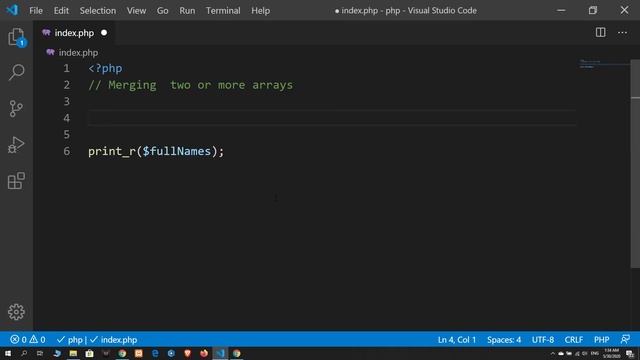Click line number 2 in gutter
The width and height of the screenshot is (640, 360).
(67, 85)
